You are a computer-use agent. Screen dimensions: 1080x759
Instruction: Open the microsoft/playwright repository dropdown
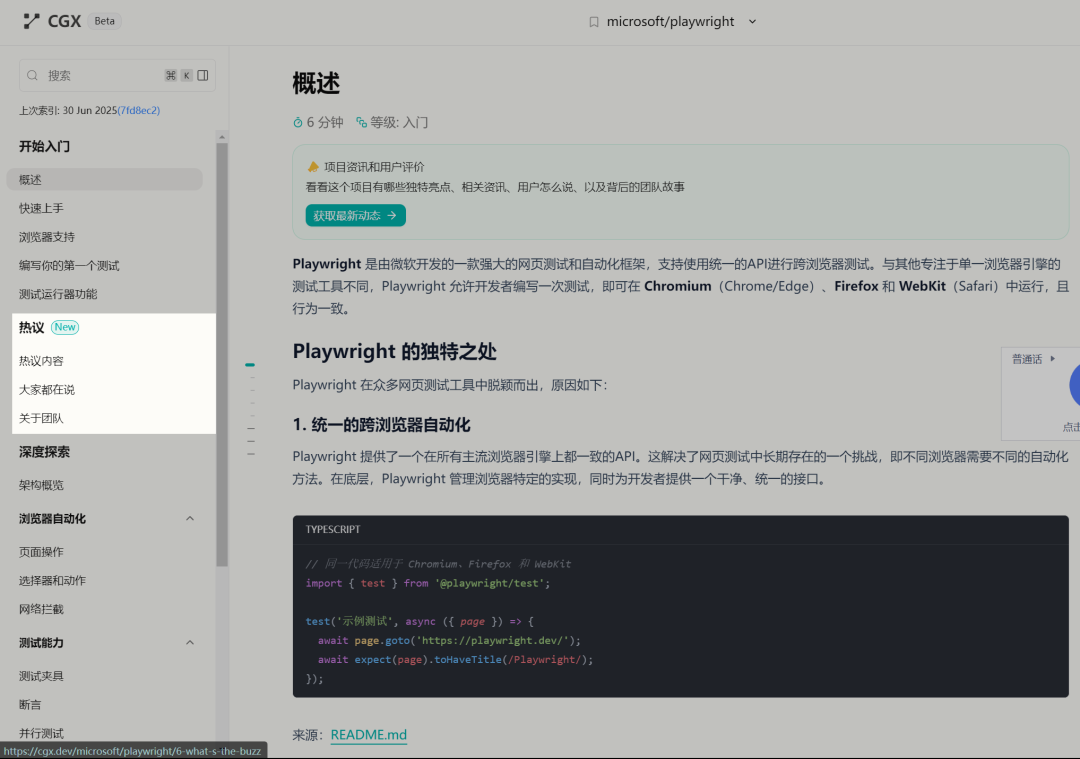coord(752,22)
